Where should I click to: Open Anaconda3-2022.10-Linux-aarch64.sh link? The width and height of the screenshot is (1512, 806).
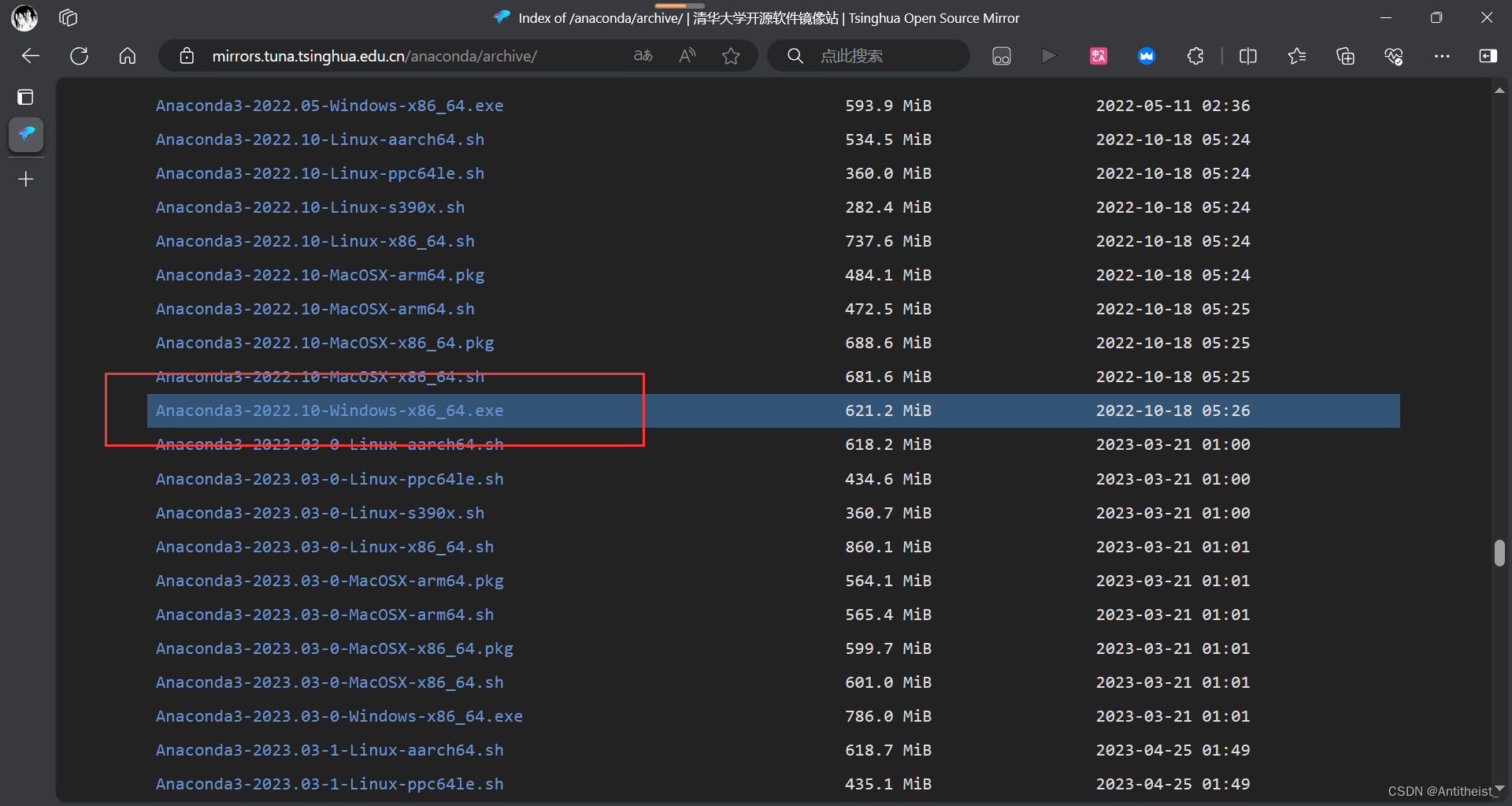click(320, 139)
